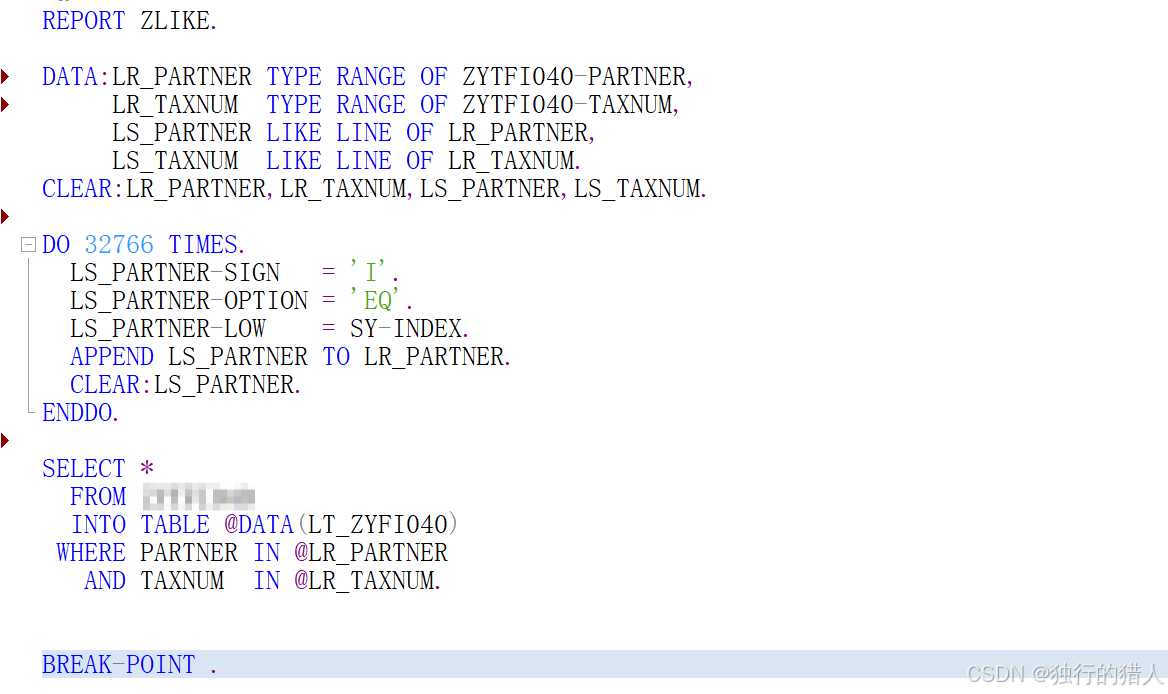Click the ENDDO statement
The width and height of the screenshot is (1168, 694).
point(80,413)
